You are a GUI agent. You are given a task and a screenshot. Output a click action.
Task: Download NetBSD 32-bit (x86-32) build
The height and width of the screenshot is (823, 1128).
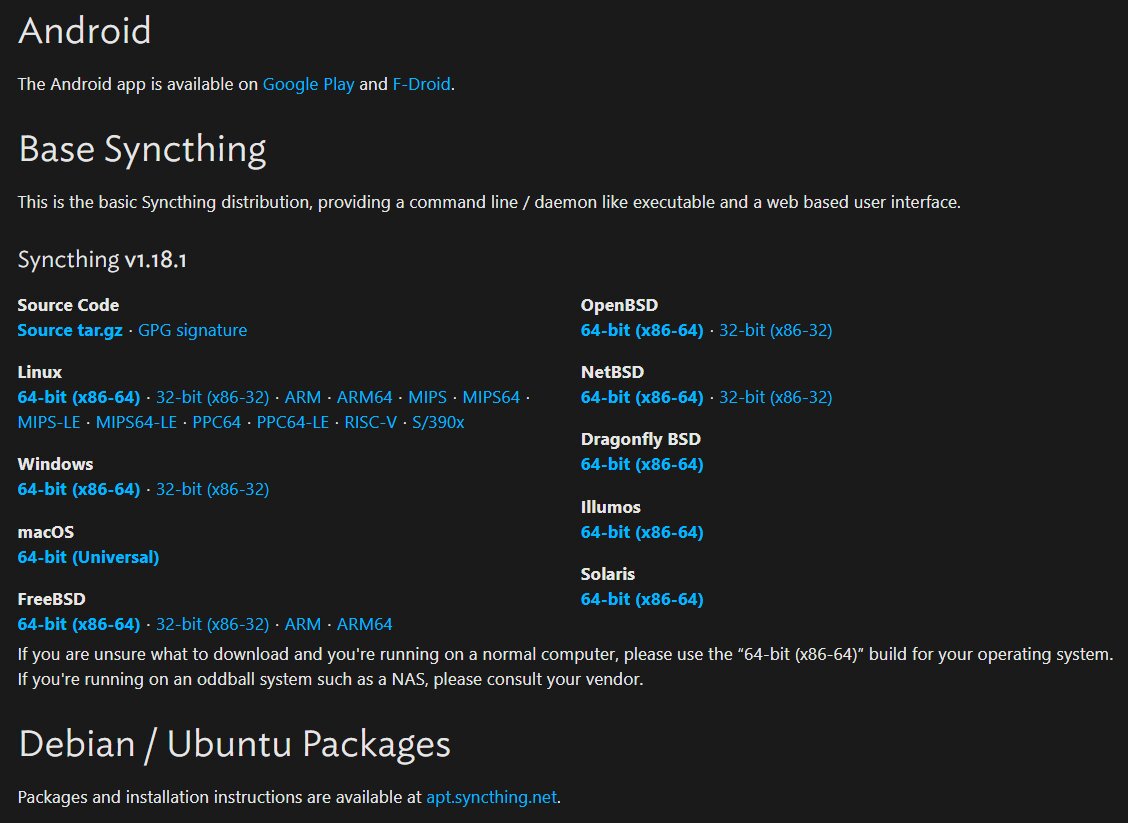point(776,397)
